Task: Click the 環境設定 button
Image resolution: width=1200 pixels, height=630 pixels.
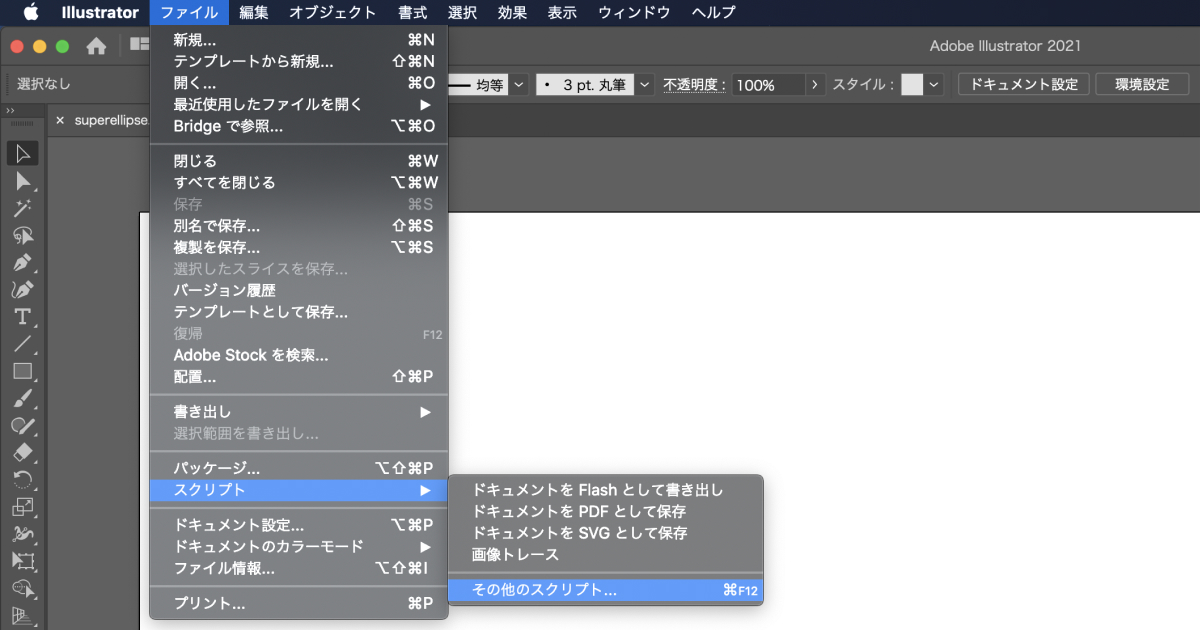Action: click(1142, 84)
